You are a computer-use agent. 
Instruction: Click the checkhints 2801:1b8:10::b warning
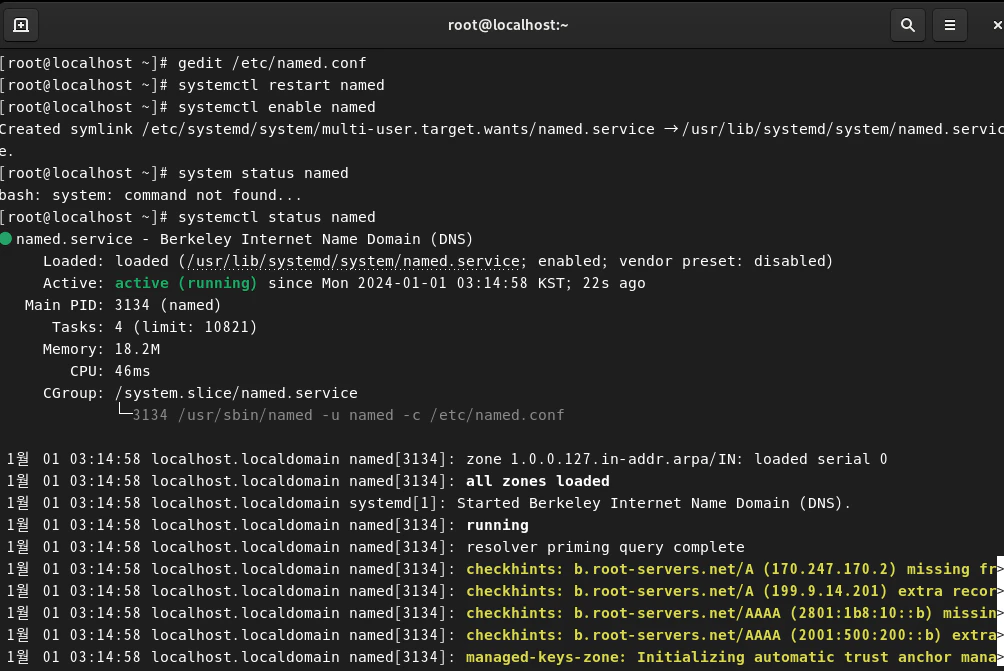point(731,613)
